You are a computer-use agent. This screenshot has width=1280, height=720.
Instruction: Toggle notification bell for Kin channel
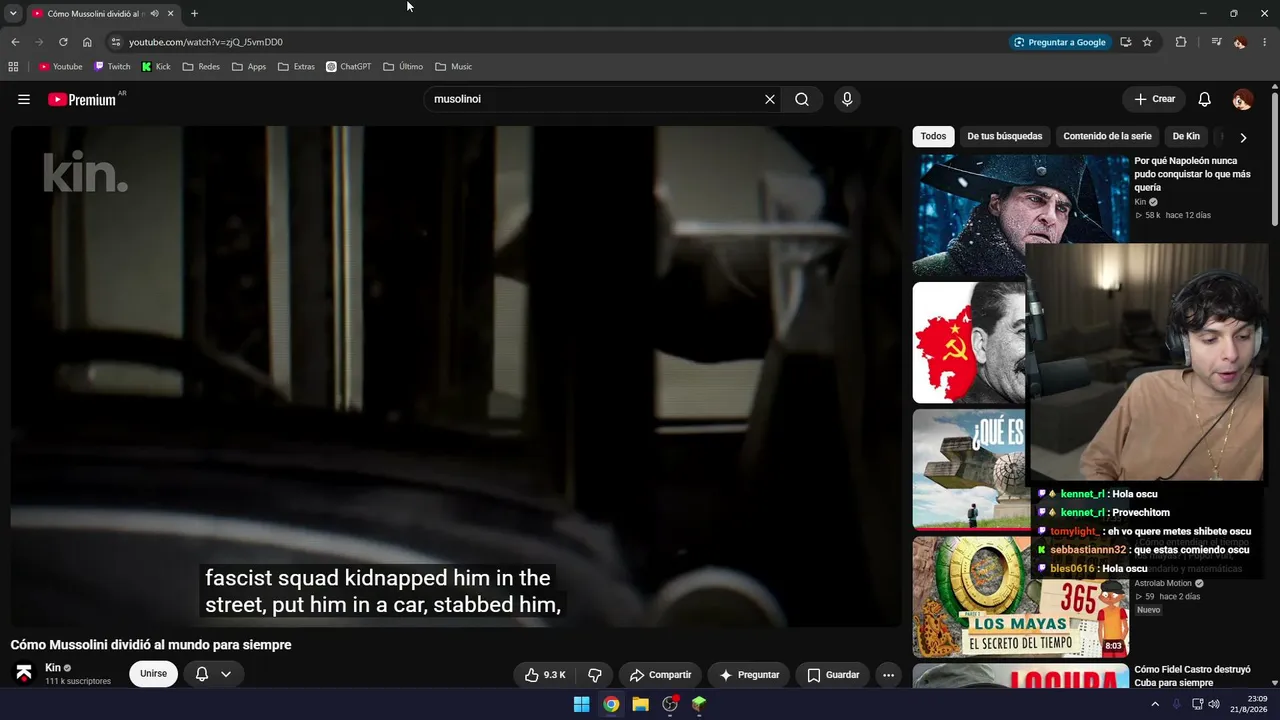point(213,674)
